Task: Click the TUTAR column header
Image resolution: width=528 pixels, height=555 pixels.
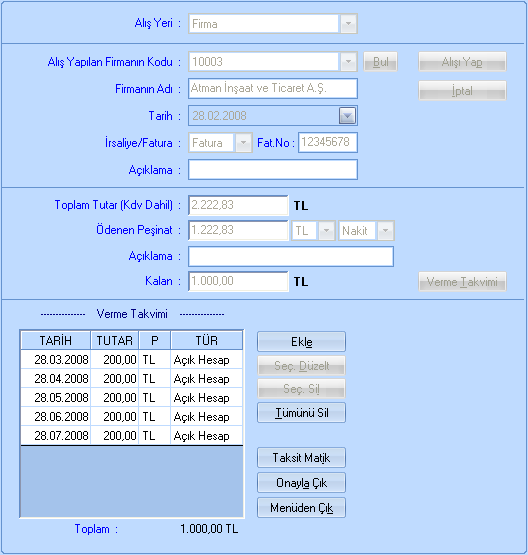Action: (x=115, y=341)
